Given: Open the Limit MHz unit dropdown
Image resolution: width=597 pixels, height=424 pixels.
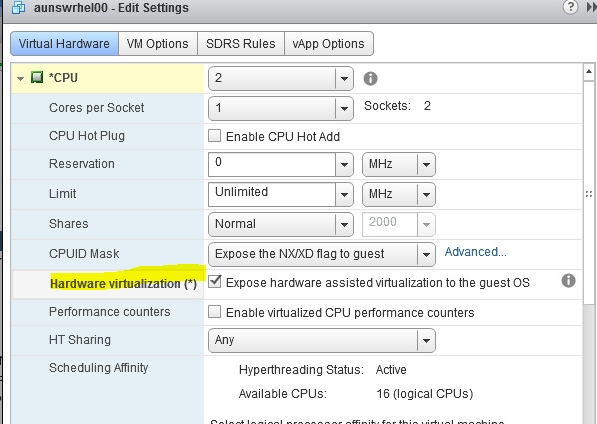Looking at the screenshot, I should point(399,194).
